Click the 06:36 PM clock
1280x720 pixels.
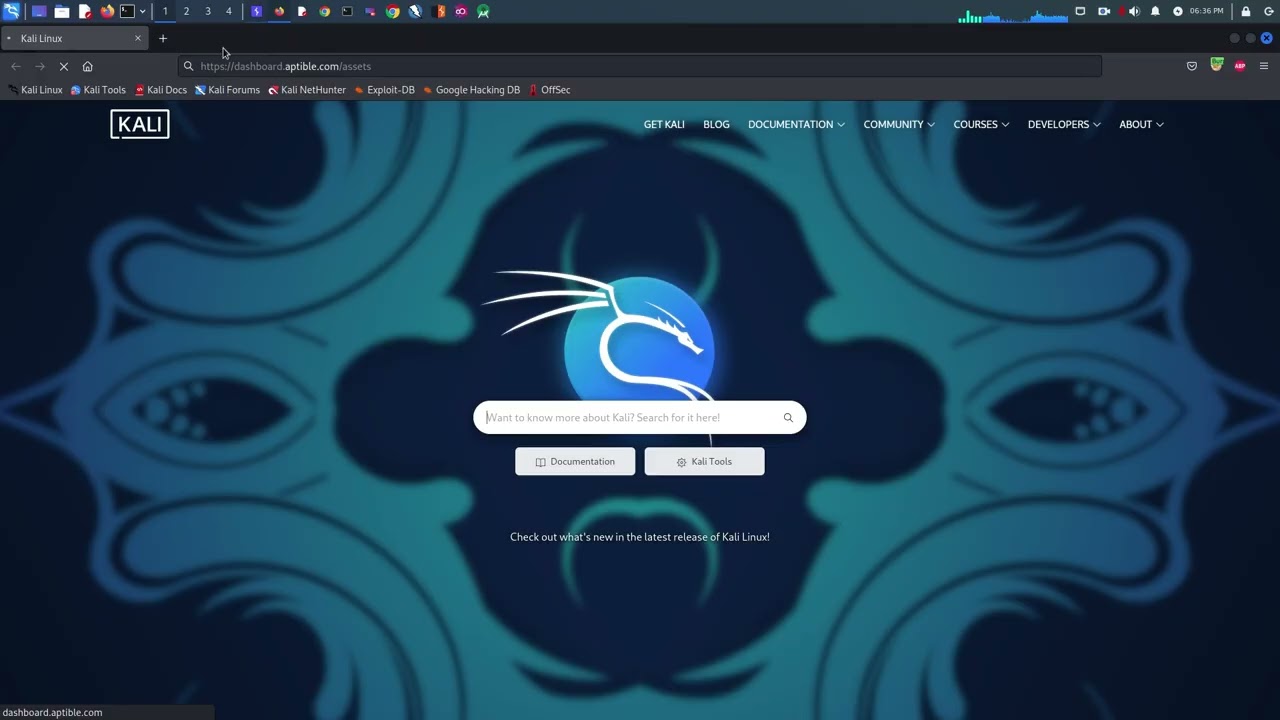click(1206, 11)
